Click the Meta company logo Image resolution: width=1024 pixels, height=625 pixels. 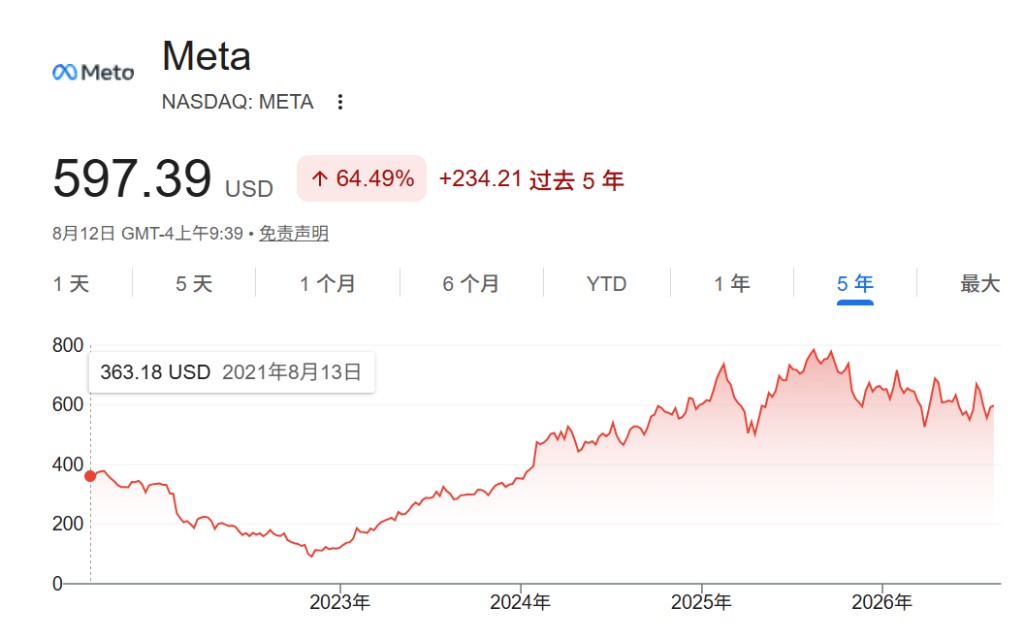(x=93, y=72)
